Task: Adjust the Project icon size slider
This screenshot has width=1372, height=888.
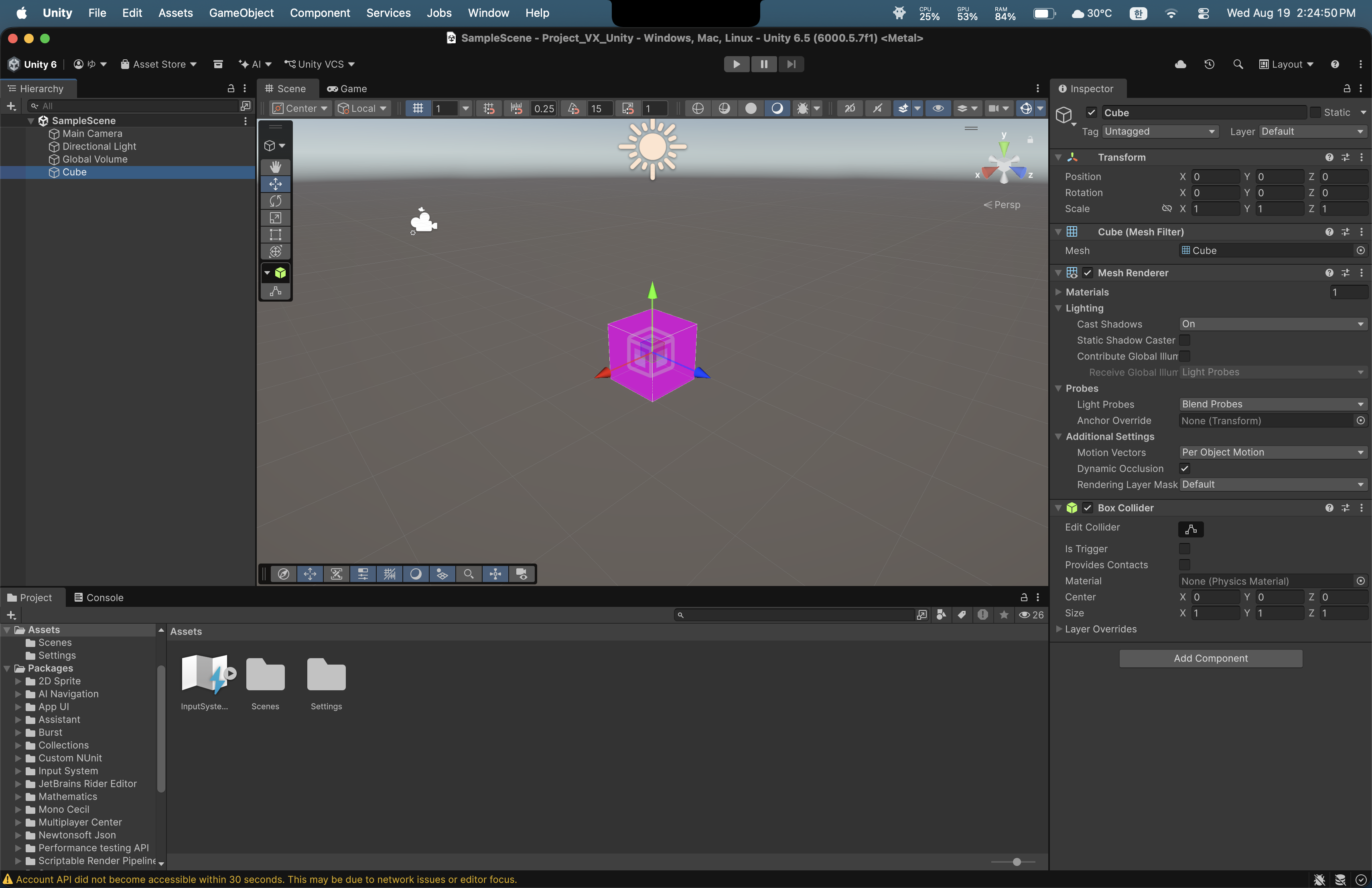Action: 1017,862
